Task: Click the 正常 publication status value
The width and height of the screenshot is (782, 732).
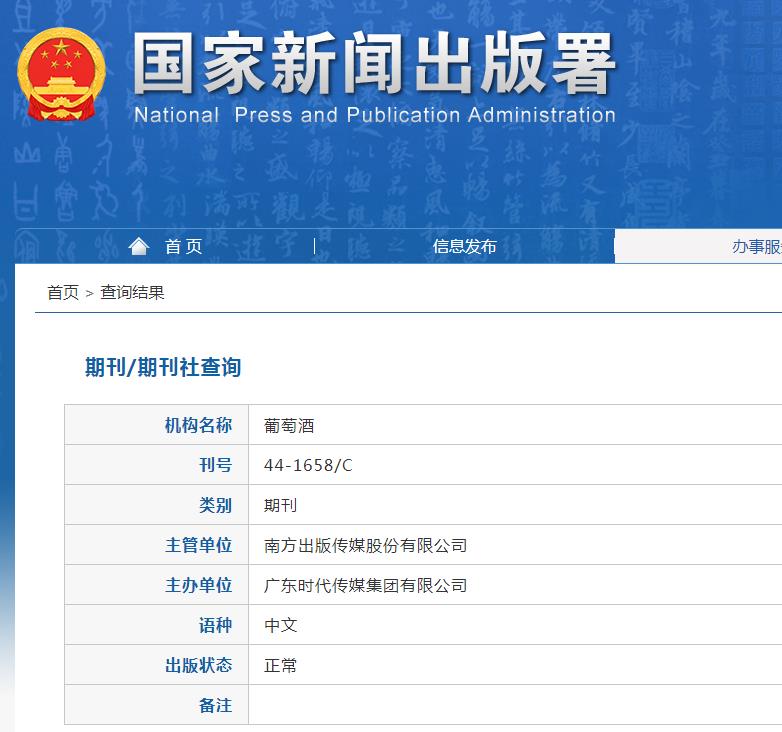Action: [x=280, y=666]
